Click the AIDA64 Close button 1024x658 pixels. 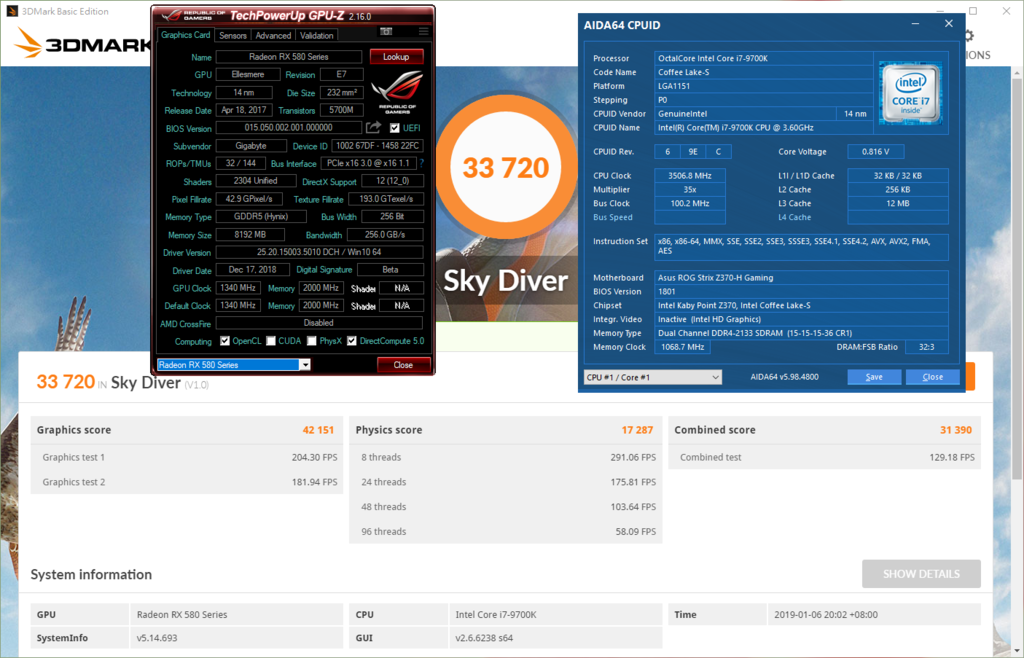coord(932,377)
